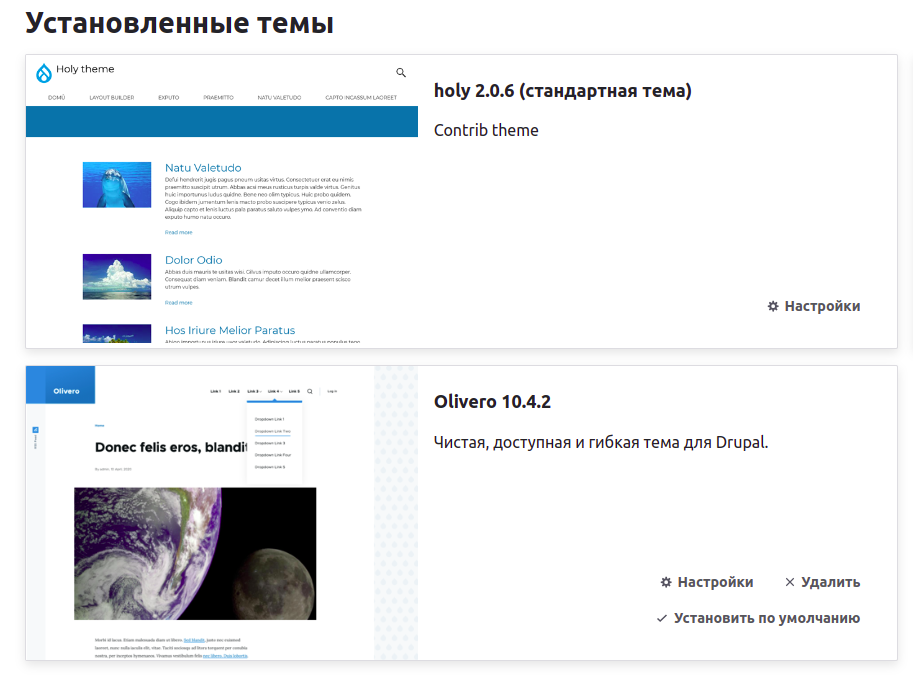Select Dropdown Link Two in Olivero menu
Image resolution: width=913 pixels, height=676 pixels.
click(272, 431)
